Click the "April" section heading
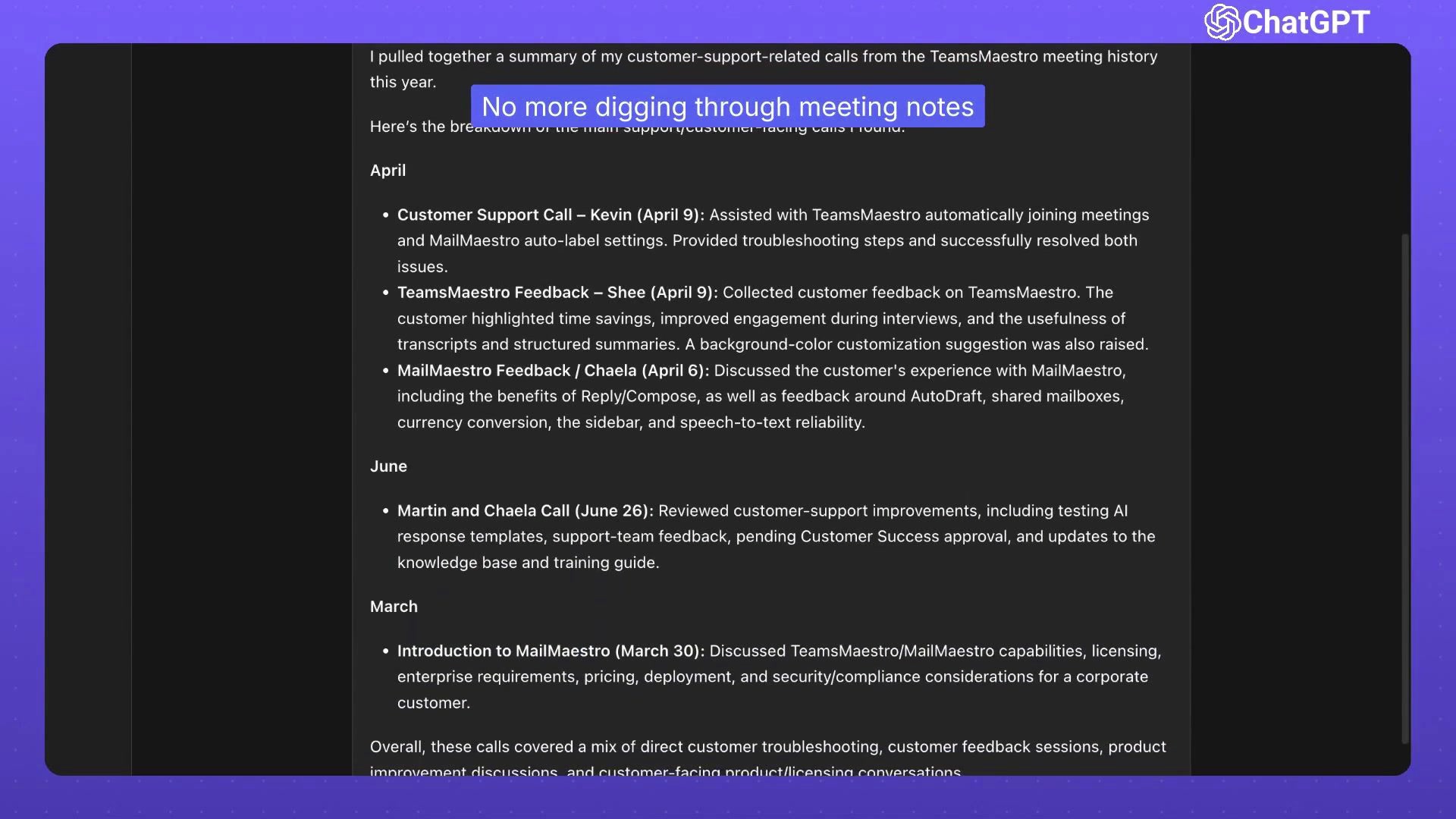 [388, 171]
